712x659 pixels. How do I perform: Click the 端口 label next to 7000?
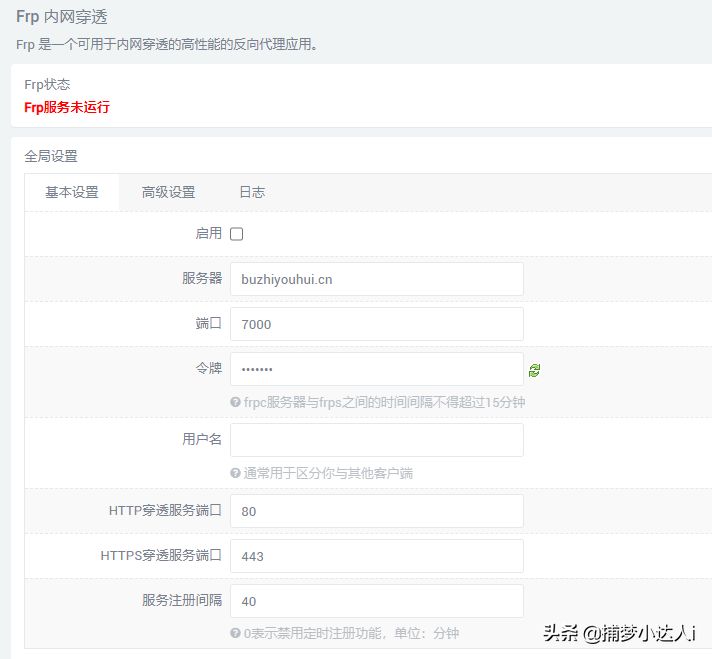(x=209, y=323)
